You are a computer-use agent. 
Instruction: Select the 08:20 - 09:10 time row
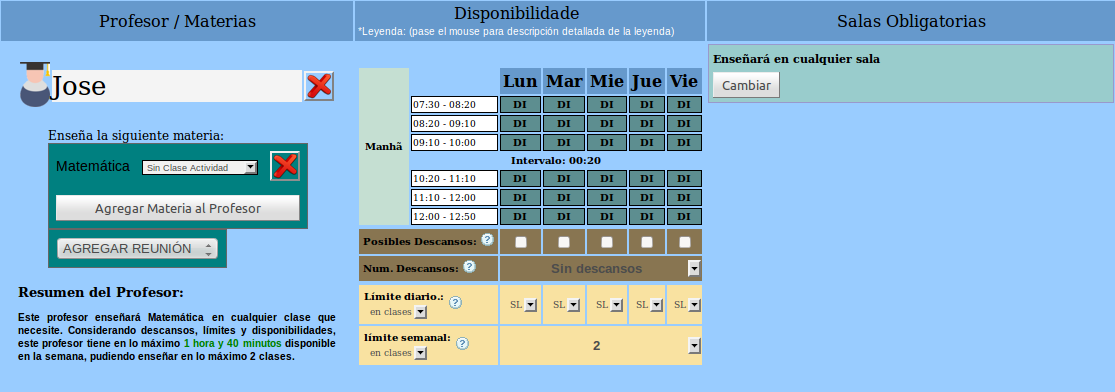(x=454, y=123)
